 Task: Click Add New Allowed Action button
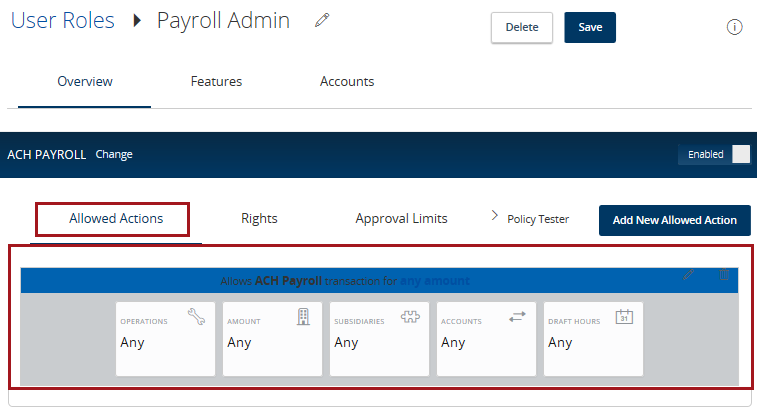(x=674, y=220)
